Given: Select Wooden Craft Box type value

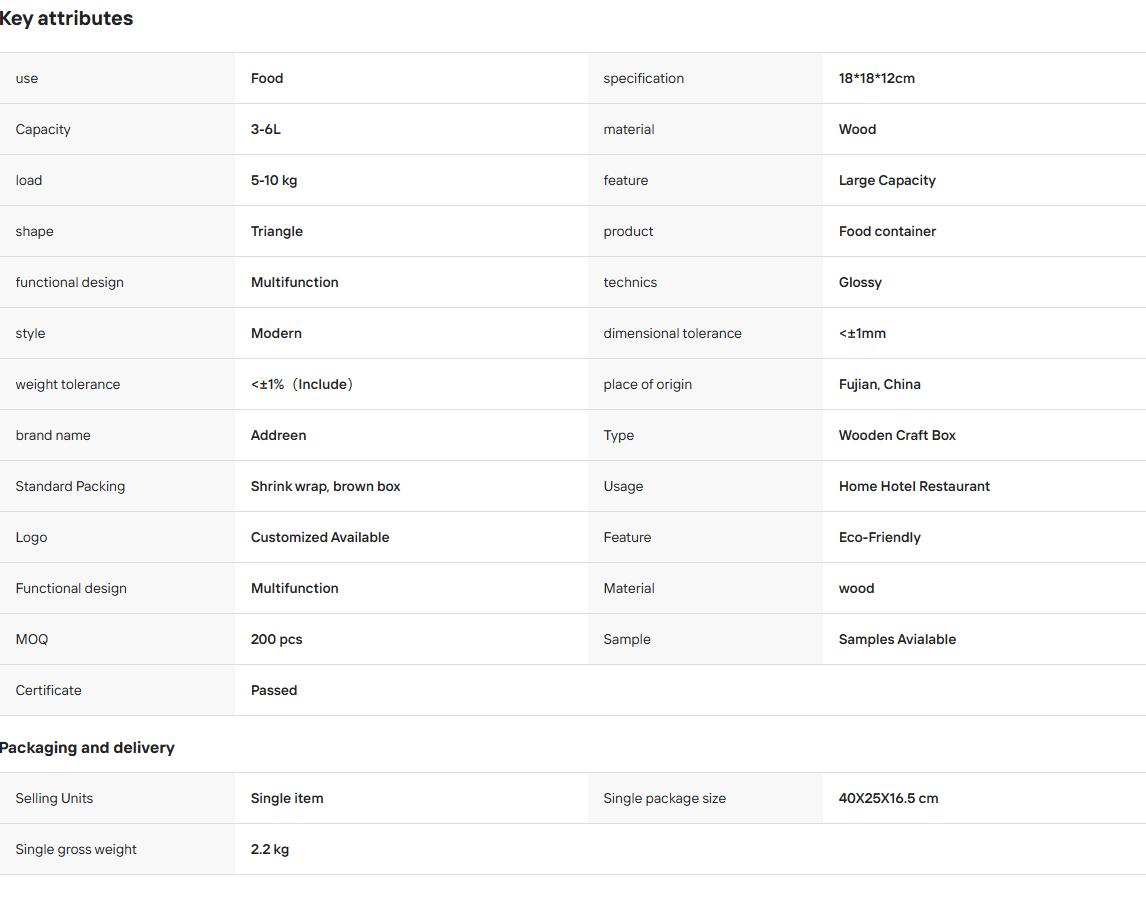Looking at the screenshot, I should pos(897,435).
